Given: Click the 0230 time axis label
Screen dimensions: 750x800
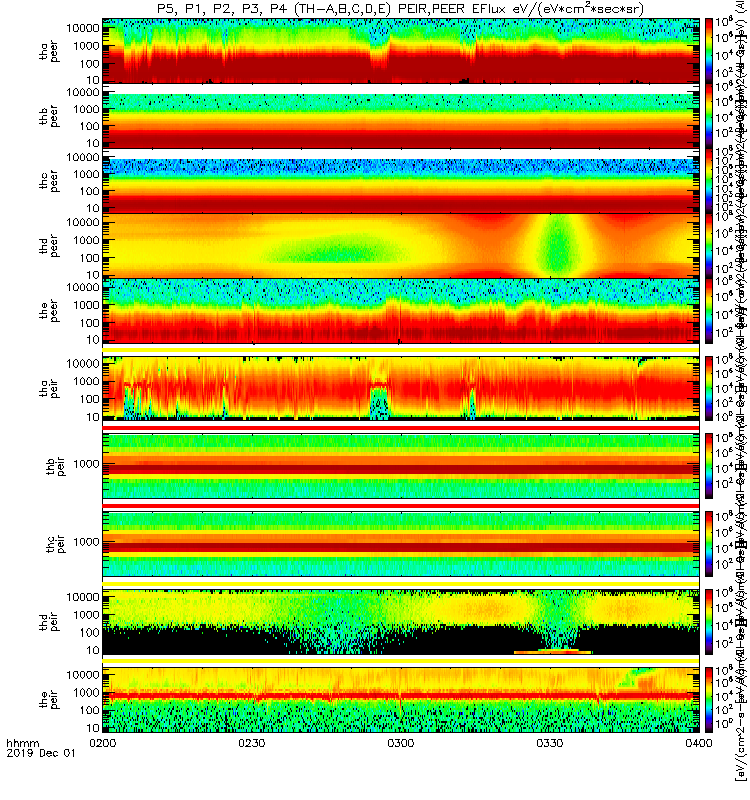Looking at the screenshot, I should tap(252, 743).
